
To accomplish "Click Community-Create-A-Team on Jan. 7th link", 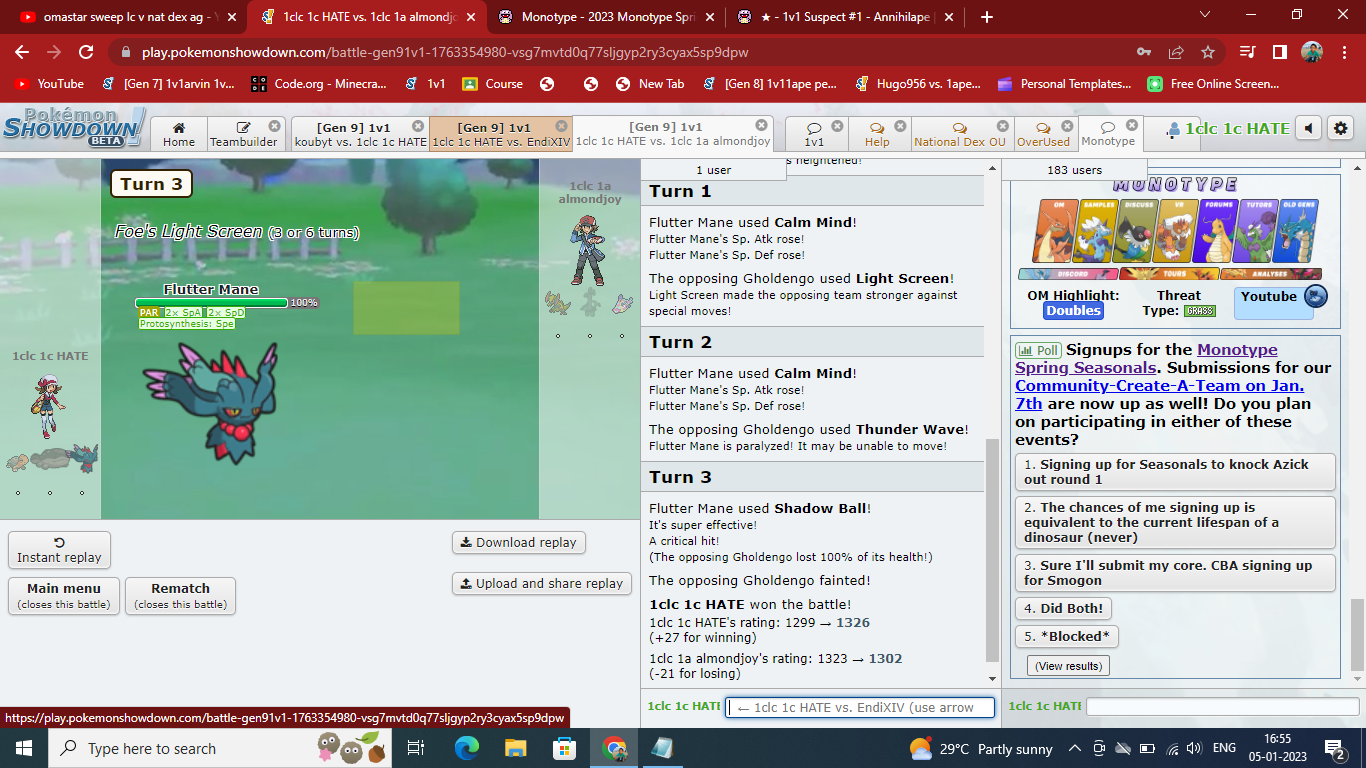I will 1159,394.
